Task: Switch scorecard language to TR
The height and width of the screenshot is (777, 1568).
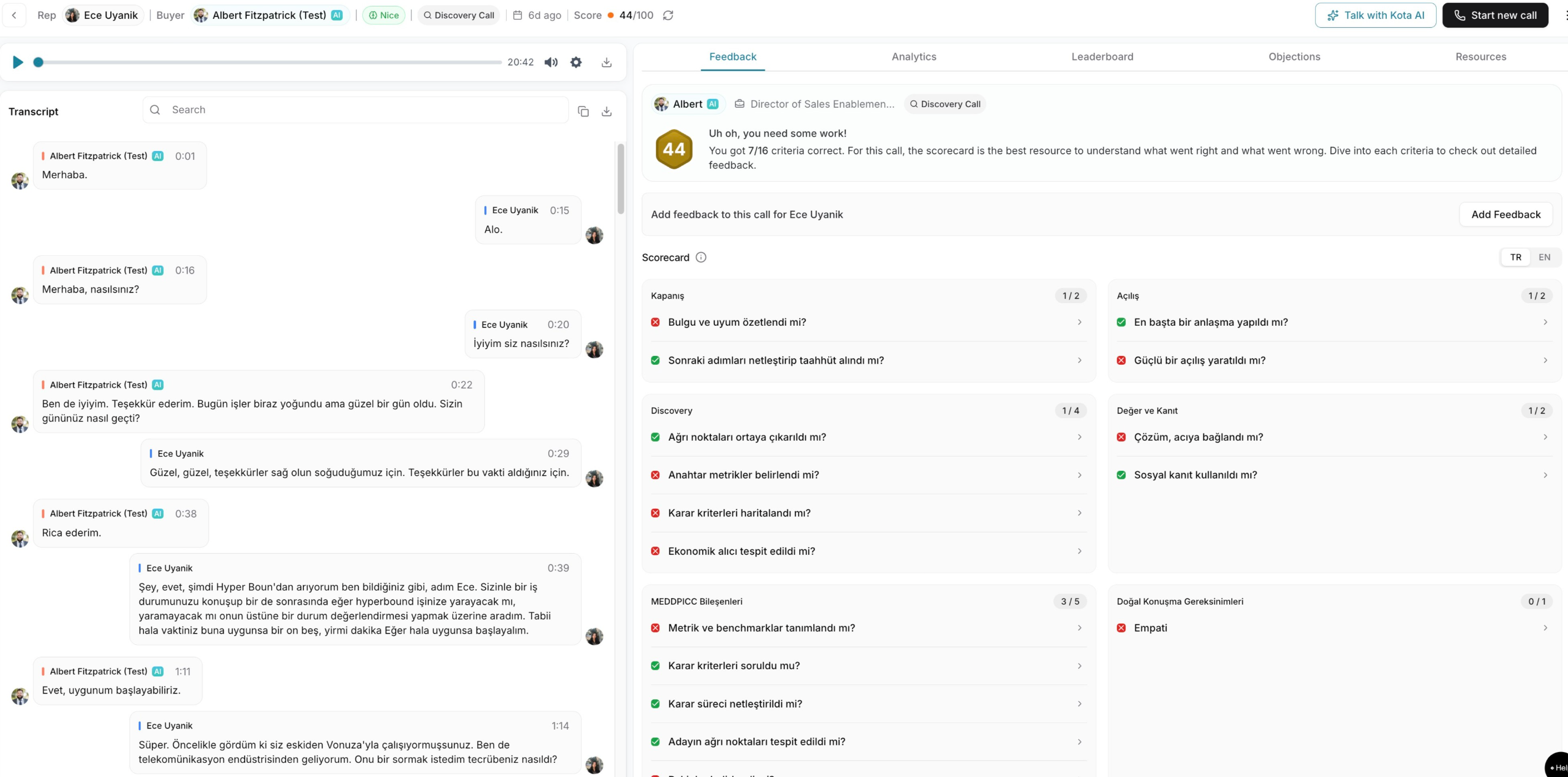Action: pyautogui.click(x=1516, y=257)
